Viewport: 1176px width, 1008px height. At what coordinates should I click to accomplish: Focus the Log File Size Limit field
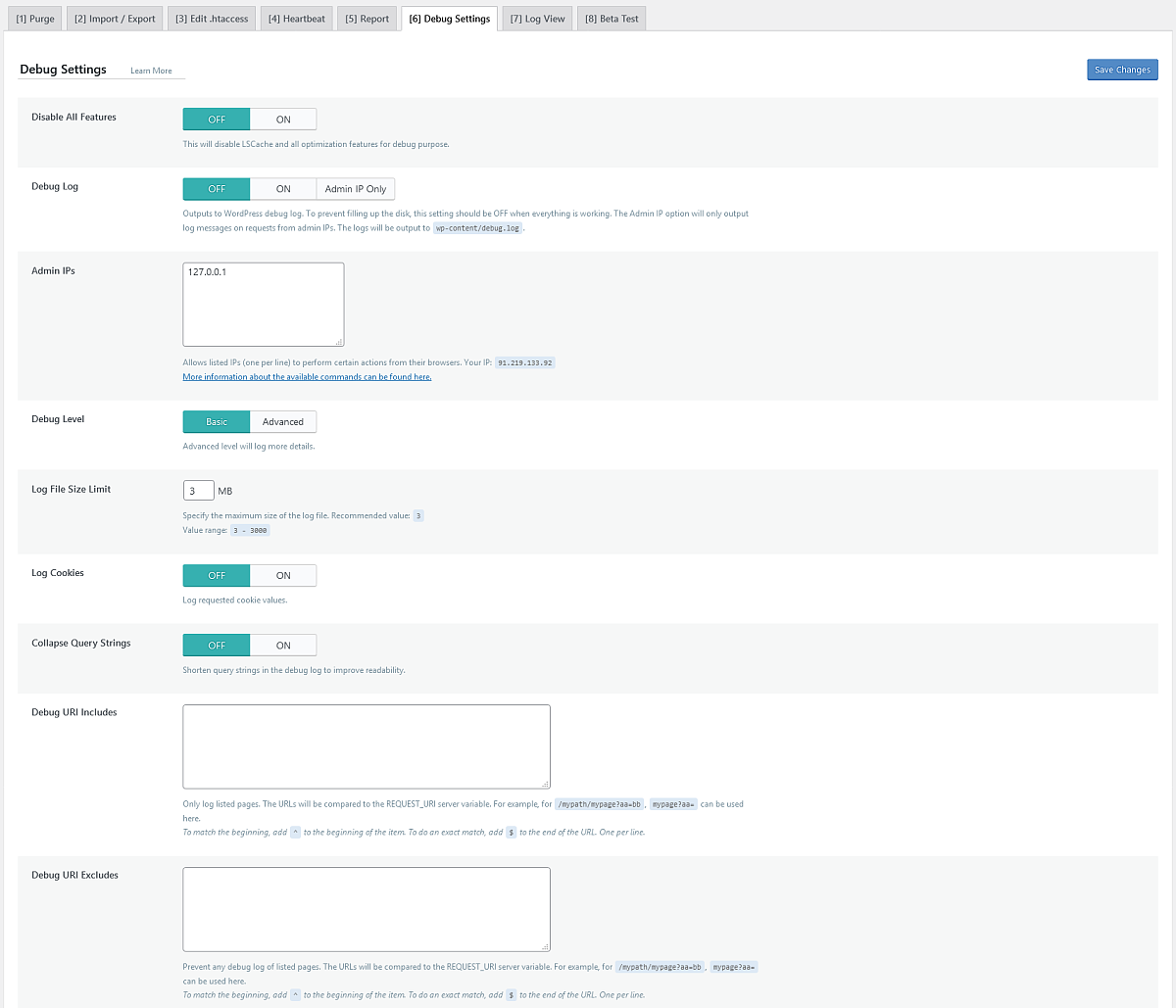pyautogui.click(x=198, y=491)
